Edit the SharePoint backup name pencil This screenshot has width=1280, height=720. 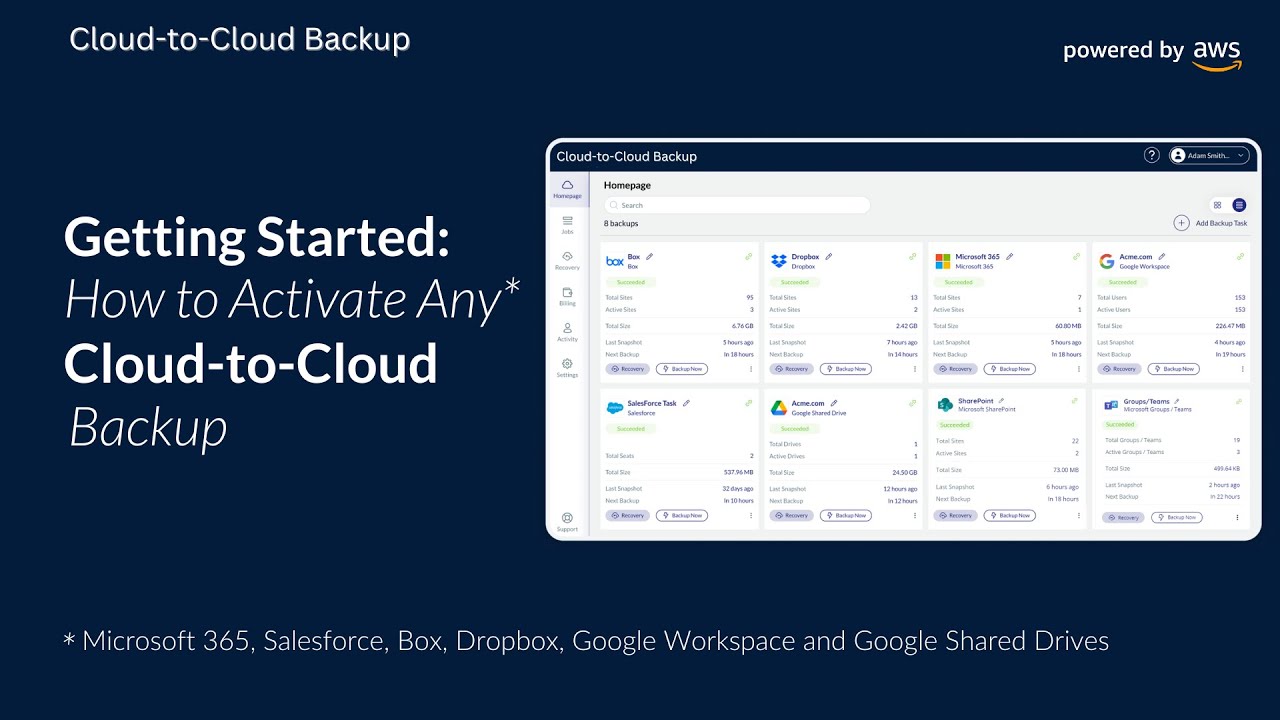pyautogui.click(x=1002, y=401)
